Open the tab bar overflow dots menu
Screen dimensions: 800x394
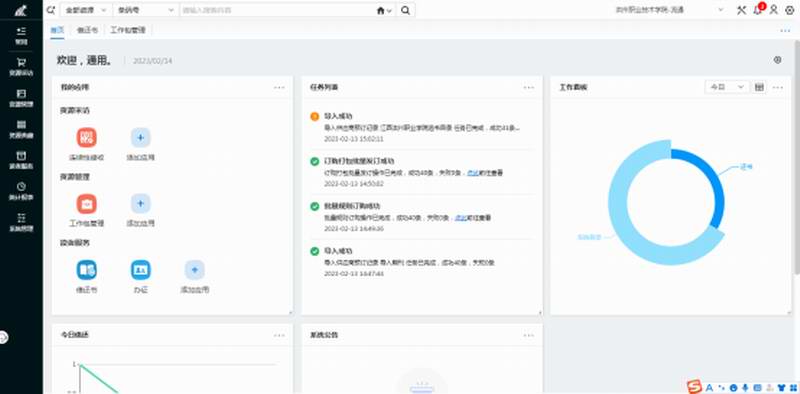785,31
